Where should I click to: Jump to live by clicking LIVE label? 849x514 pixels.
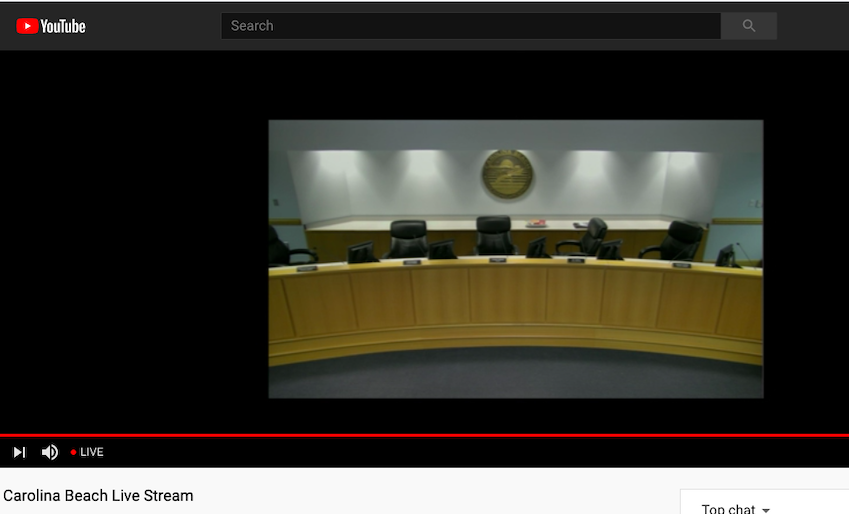coord(92,452)
